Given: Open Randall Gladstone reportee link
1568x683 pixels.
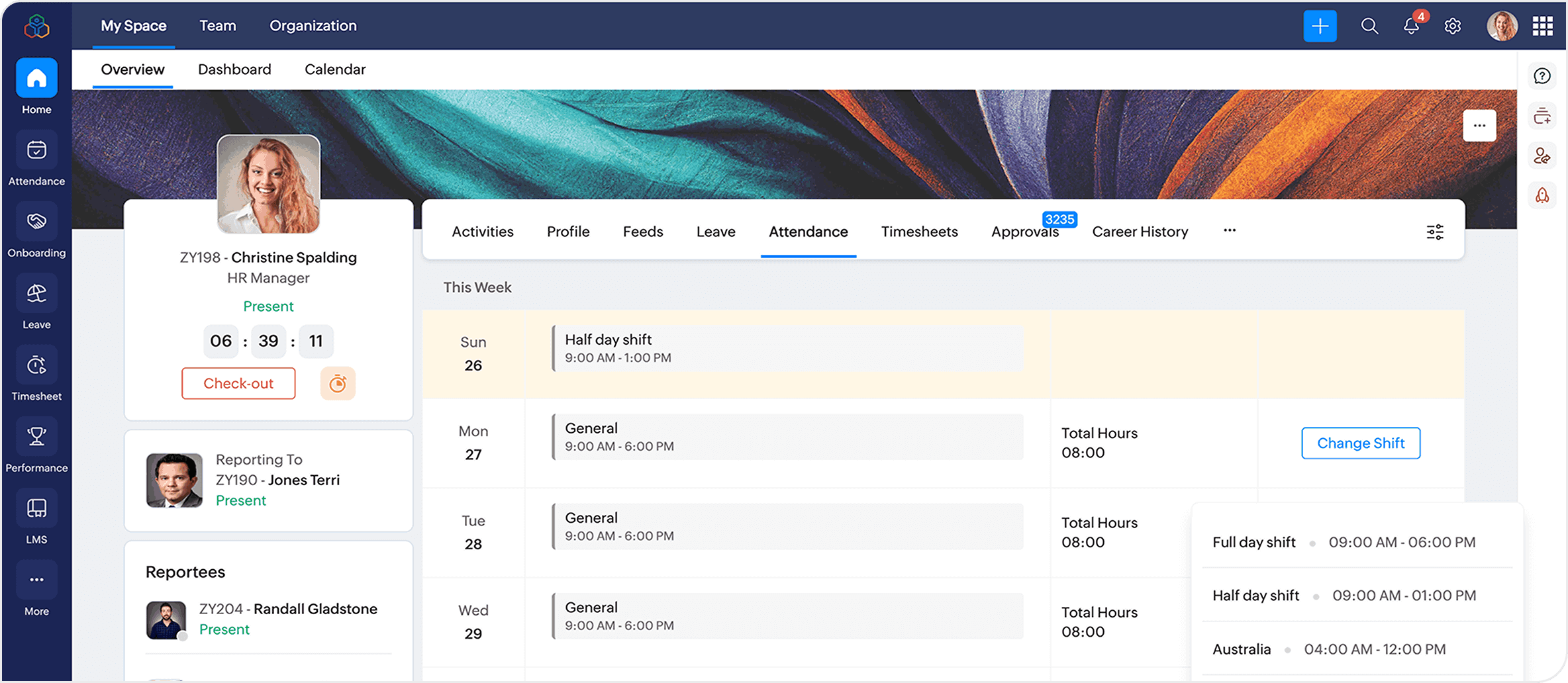Looking at the screenshot, I should point(315,609).
